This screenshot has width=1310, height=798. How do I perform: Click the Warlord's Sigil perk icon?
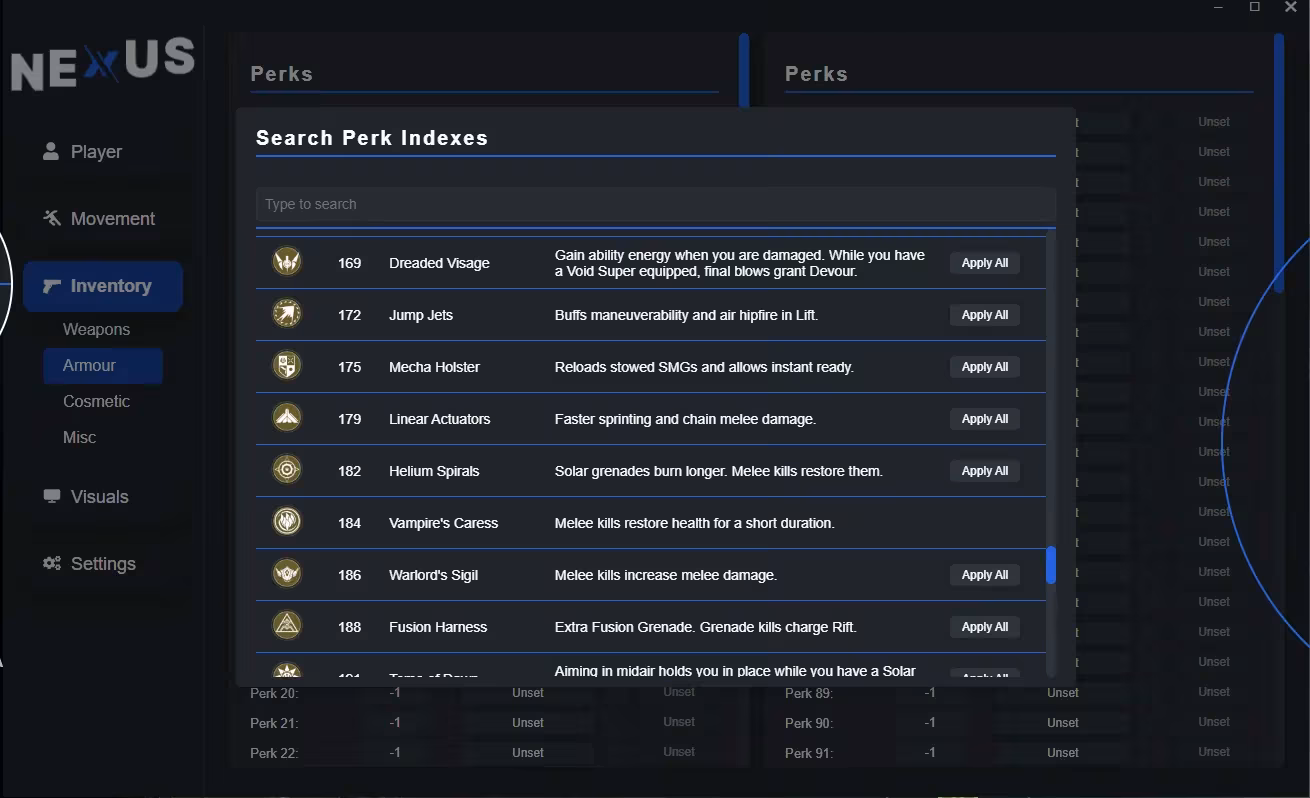(287, 574)
